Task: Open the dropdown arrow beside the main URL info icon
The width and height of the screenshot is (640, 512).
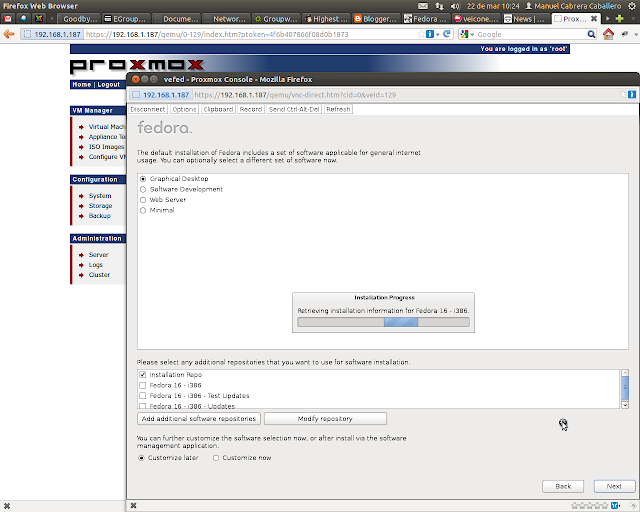Action: (438, 35)
